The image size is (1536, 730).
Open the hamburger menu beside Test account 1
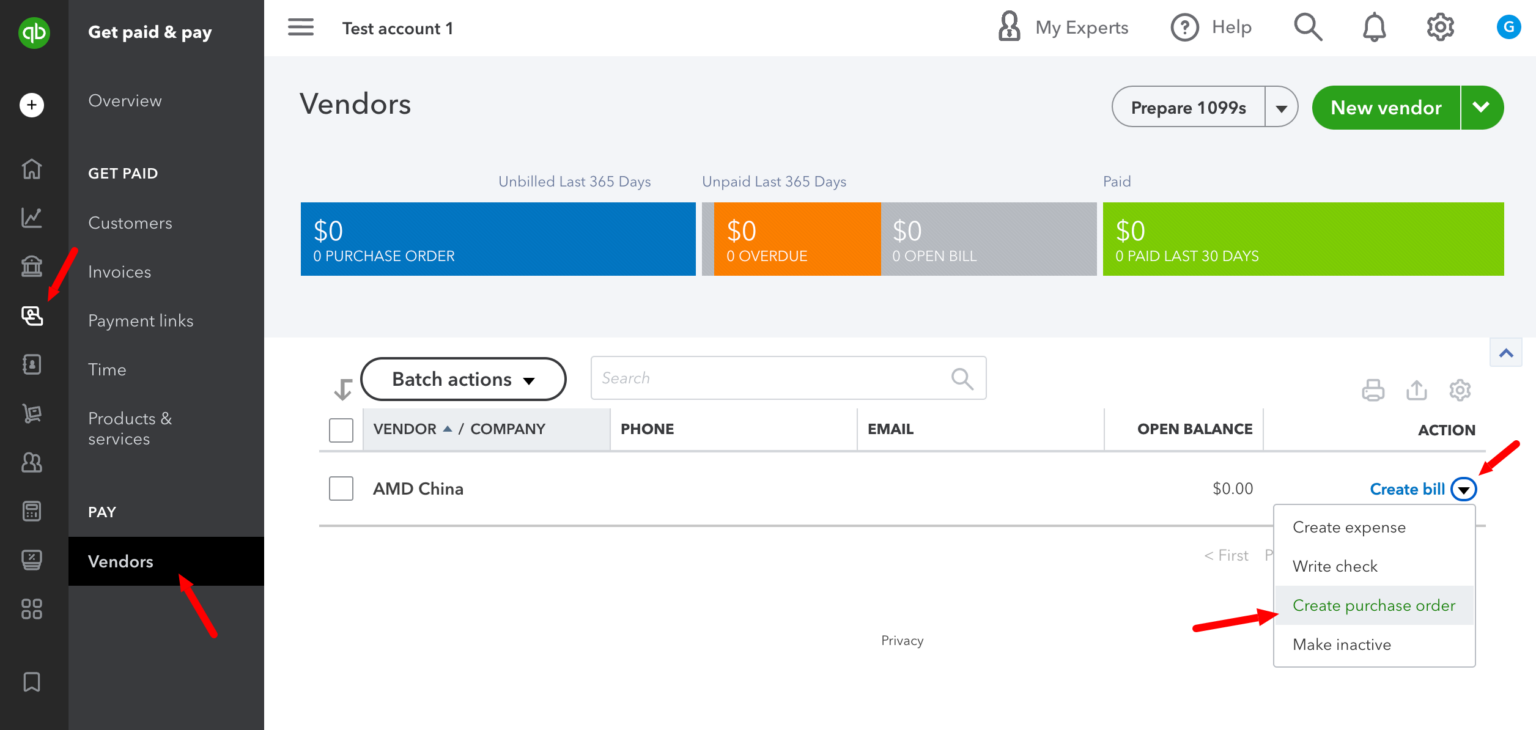tap(300, 27)
